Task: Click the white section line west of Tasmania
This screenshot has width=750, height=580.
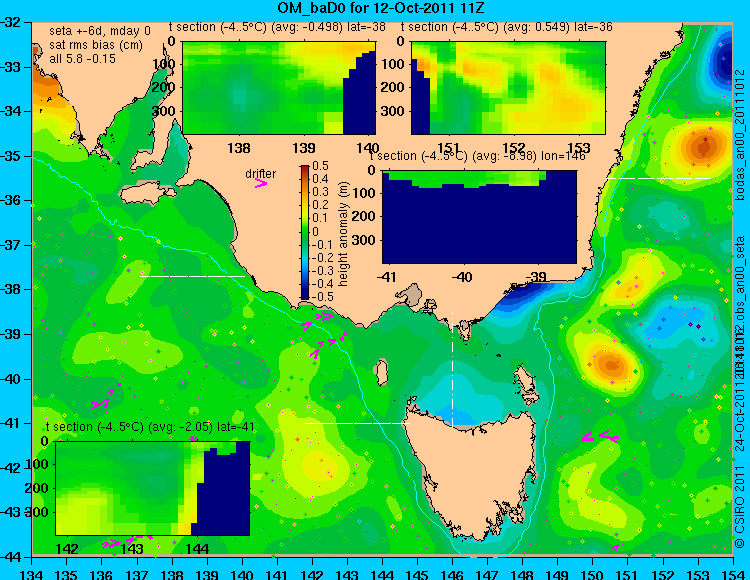Action: pyautogui.click(x=357, y=423)
